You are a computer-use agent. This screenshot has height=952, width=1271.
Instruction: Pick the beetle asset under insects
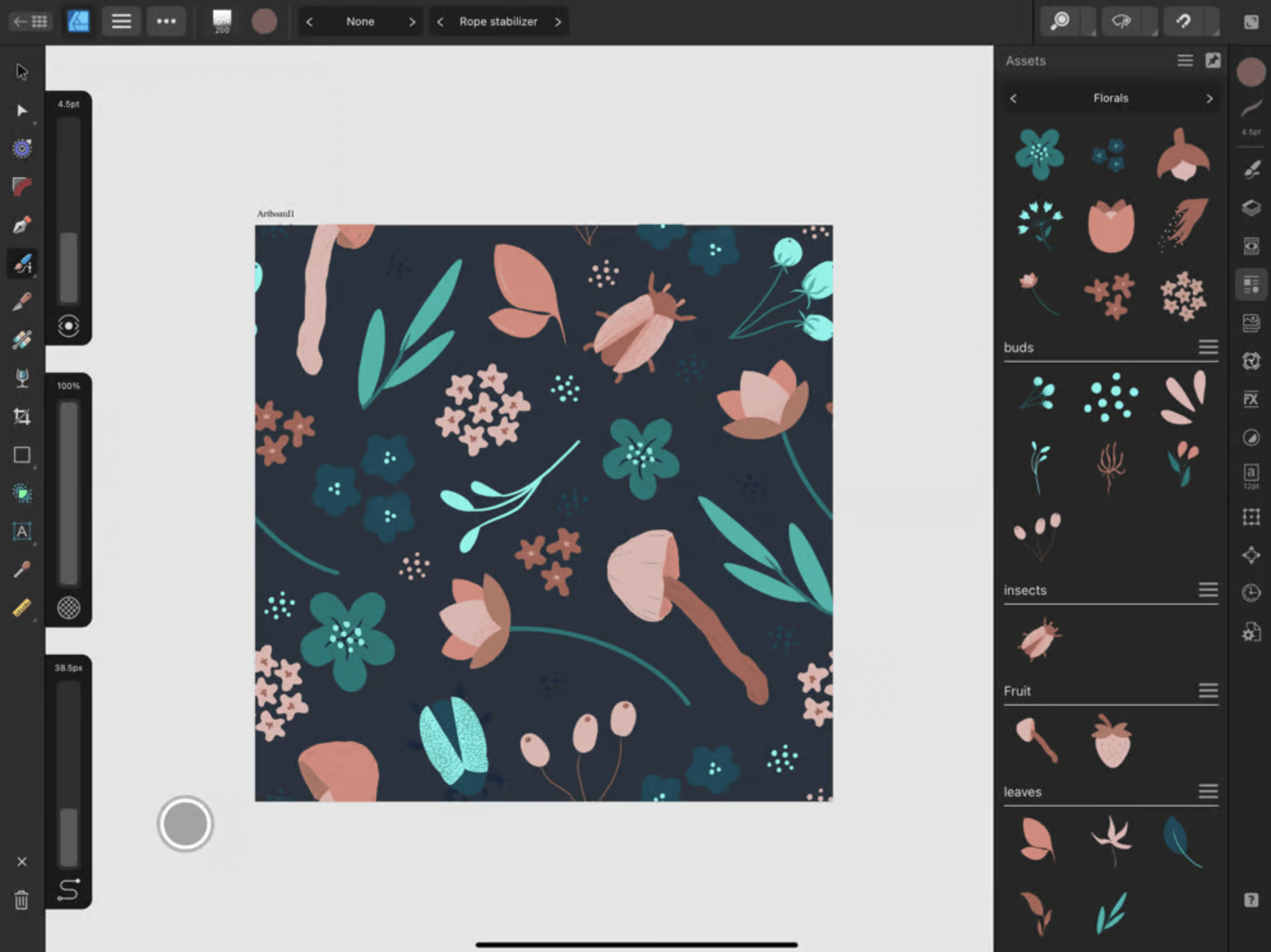point(1039,639)
